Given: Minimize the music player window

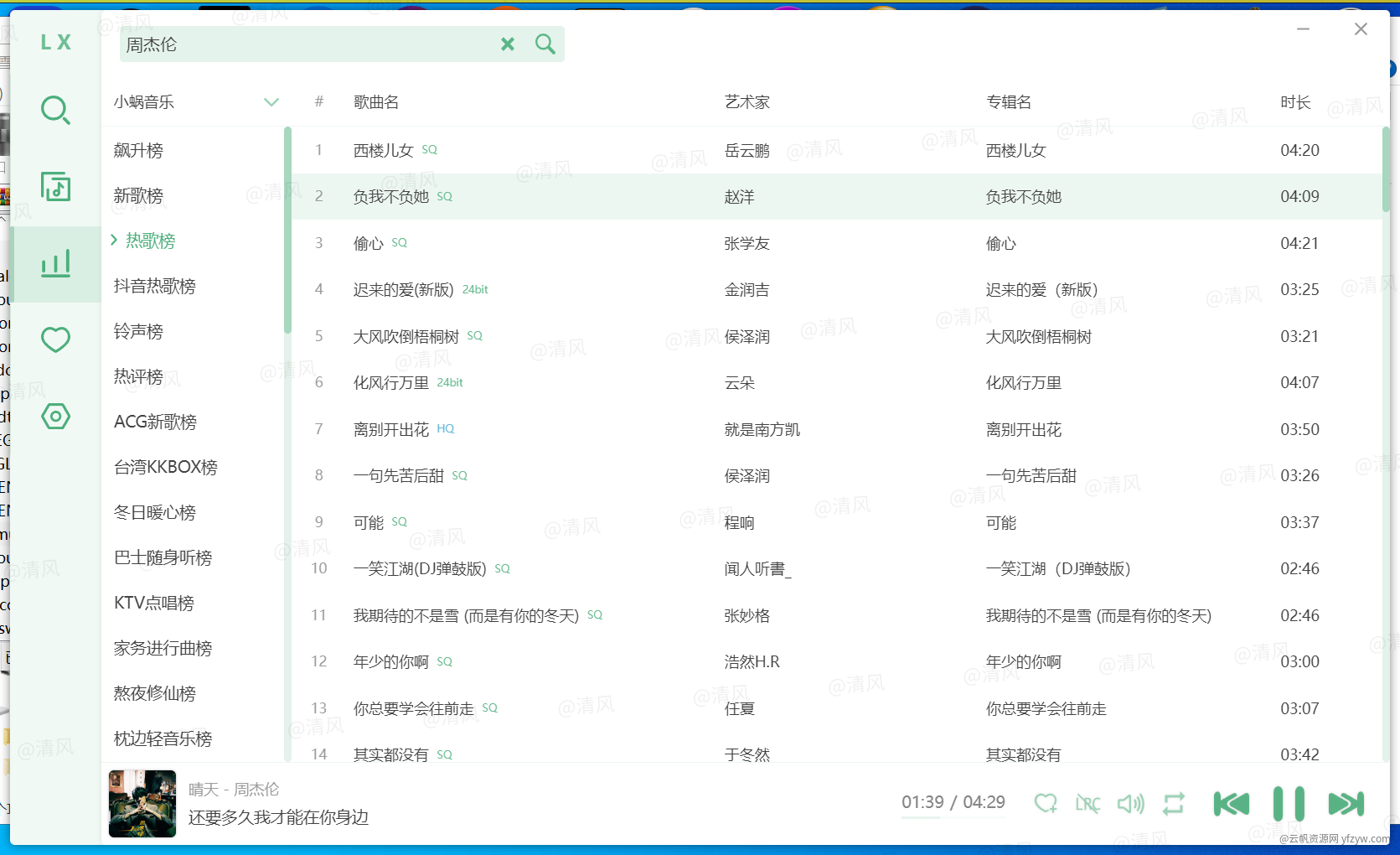Looking at the screenshot, I should coord(1303,29).
